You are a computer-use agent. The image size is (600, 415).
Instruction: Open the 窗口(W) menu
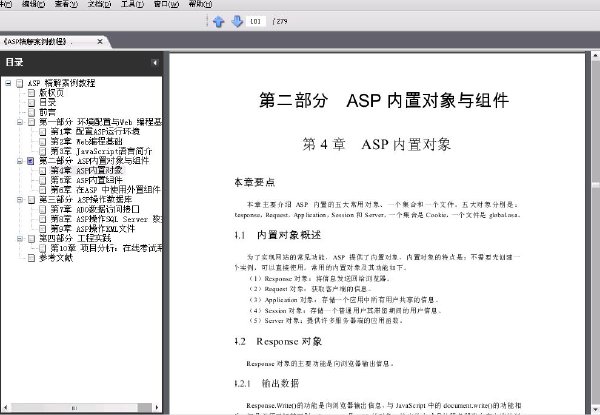166,4
